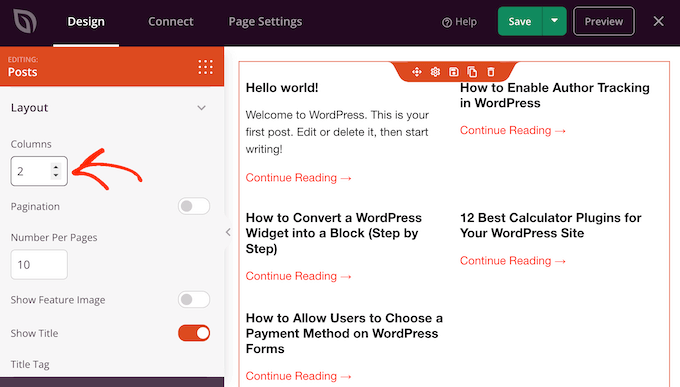Image resolution: width=680 pixels, height=387 pixels.
Task: Collapse the left settings panel arrow
Action: (x=228, y=232)
